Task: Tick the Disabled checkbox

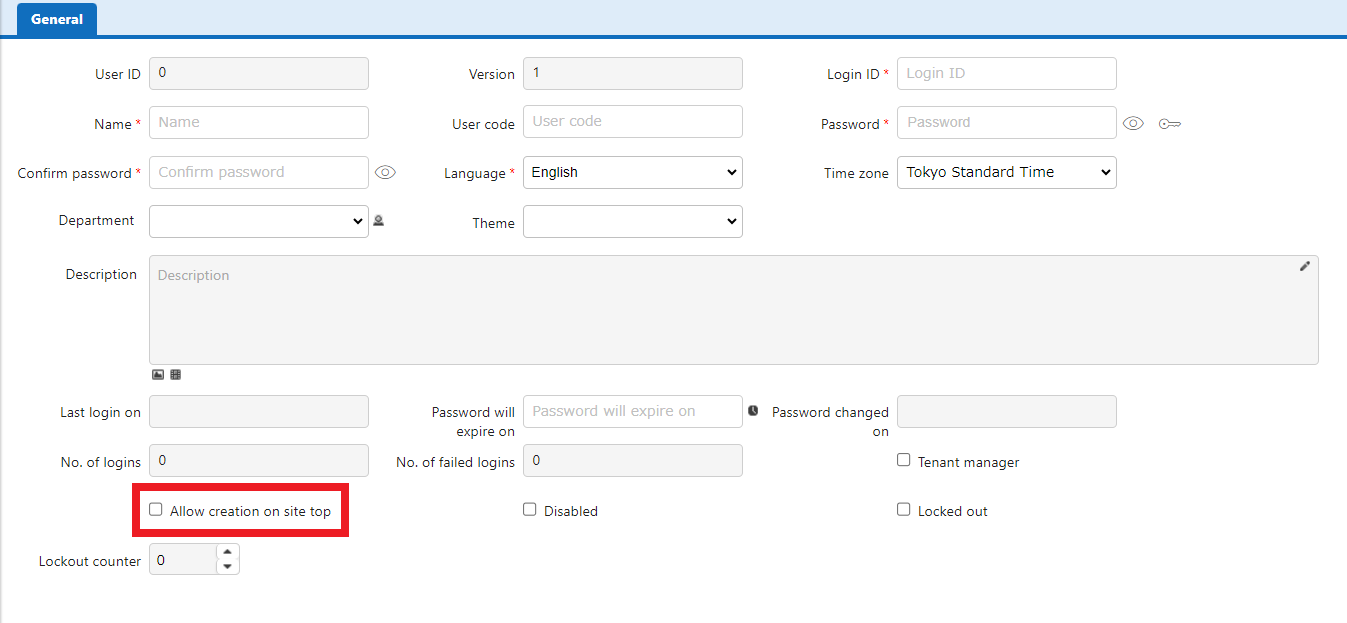Action: [x=530, y=509]
